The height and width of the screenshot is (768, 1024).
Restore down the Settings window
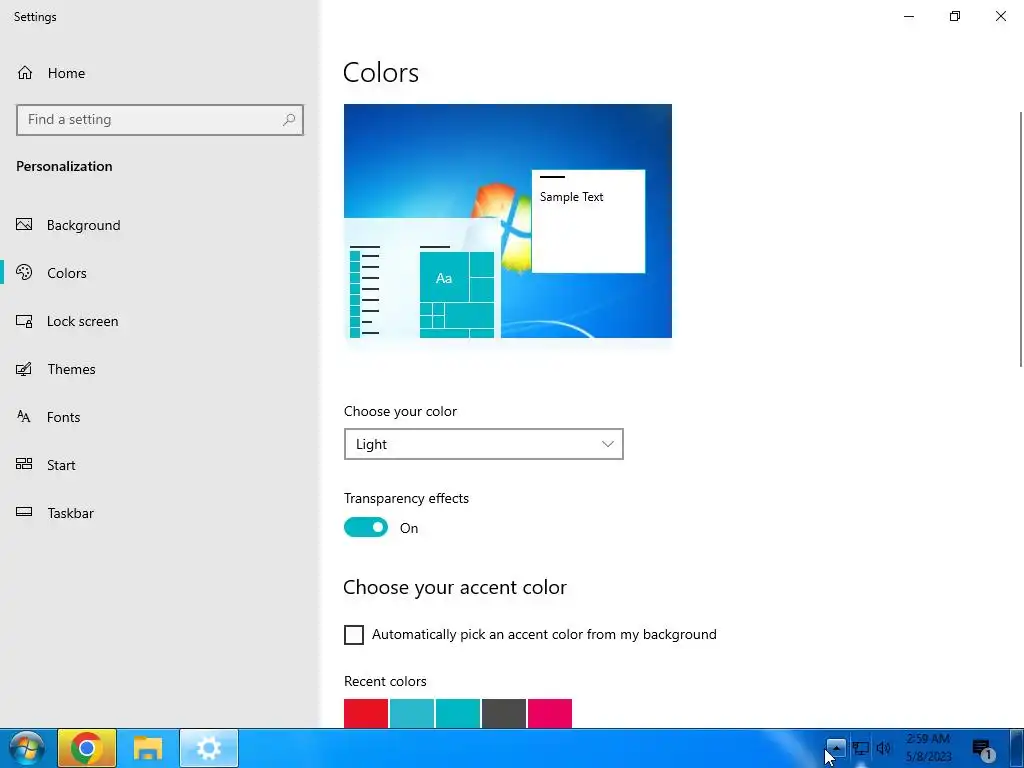(955, 16)
